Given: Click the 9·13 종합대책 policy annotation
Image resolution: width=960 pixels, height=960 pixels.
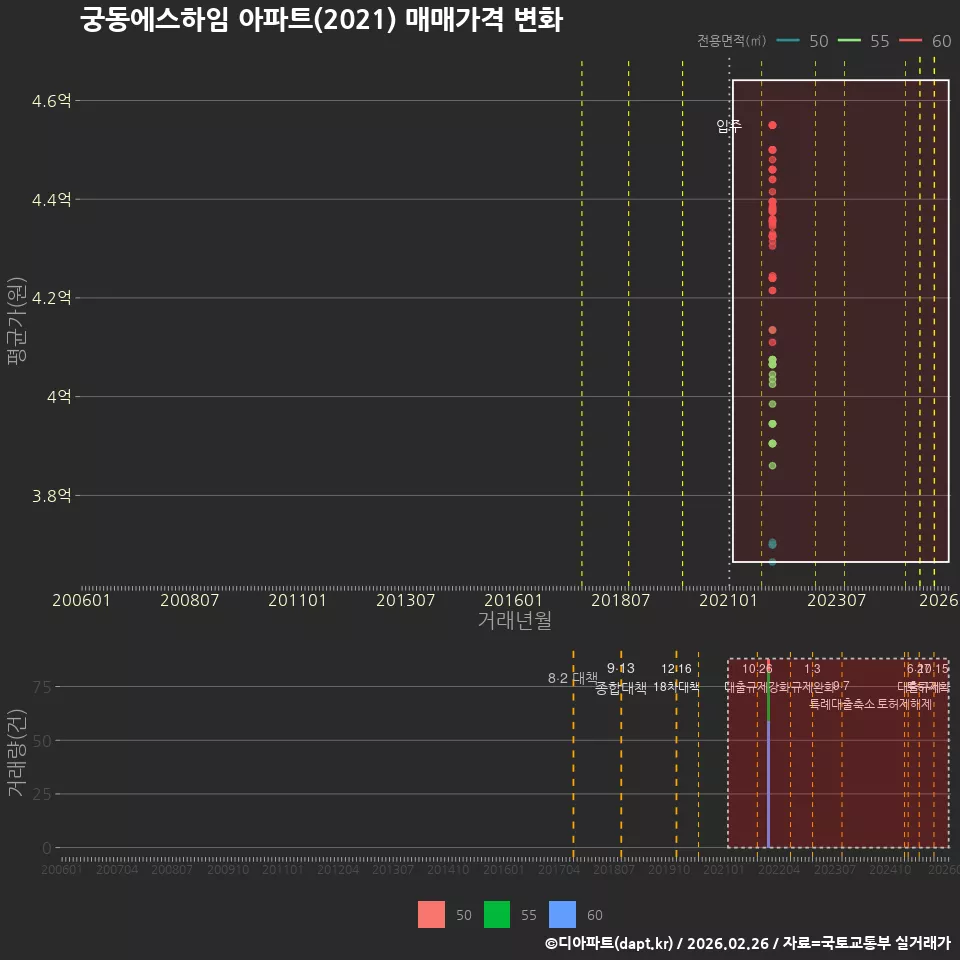Looking at the screenshot, I should tap(620, 678).
